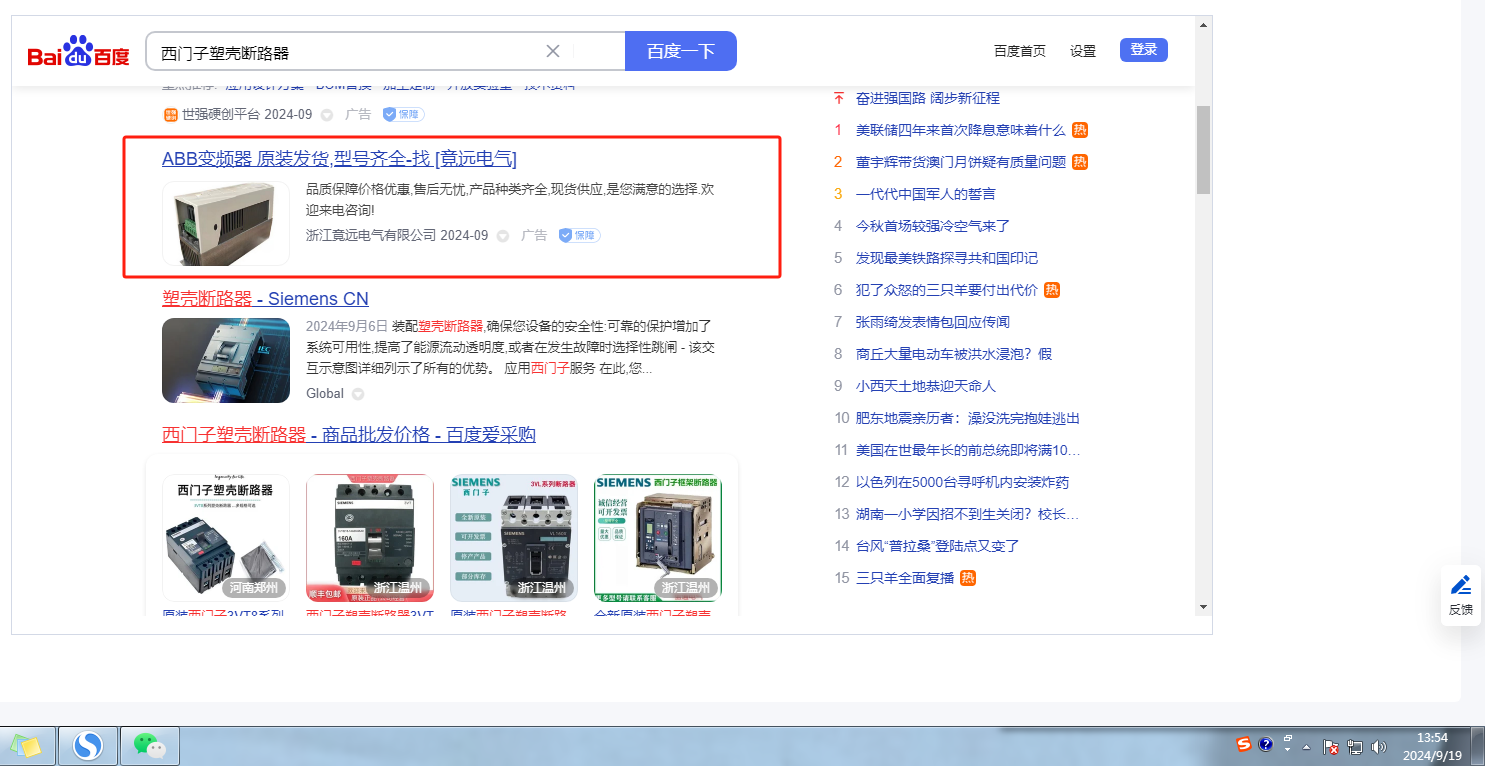This screenshot has height=766, width=1485.
Task: Open hot topic 美联储四年来首次降息意味着什么
Action: click(961, 130)
